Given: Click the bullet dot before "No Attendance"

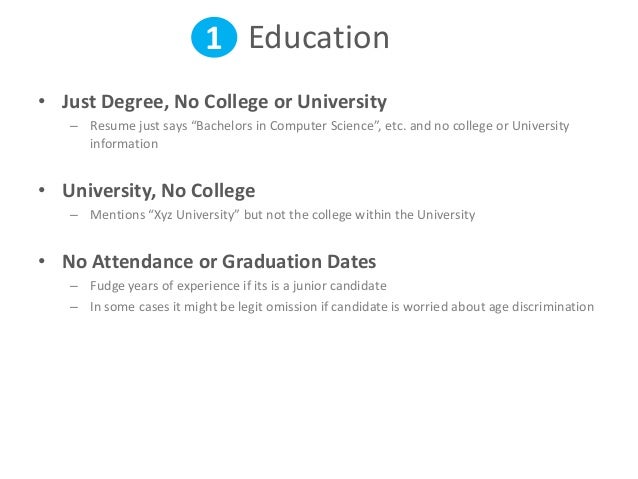Looking at the screenshot, I should click(41, 263).
